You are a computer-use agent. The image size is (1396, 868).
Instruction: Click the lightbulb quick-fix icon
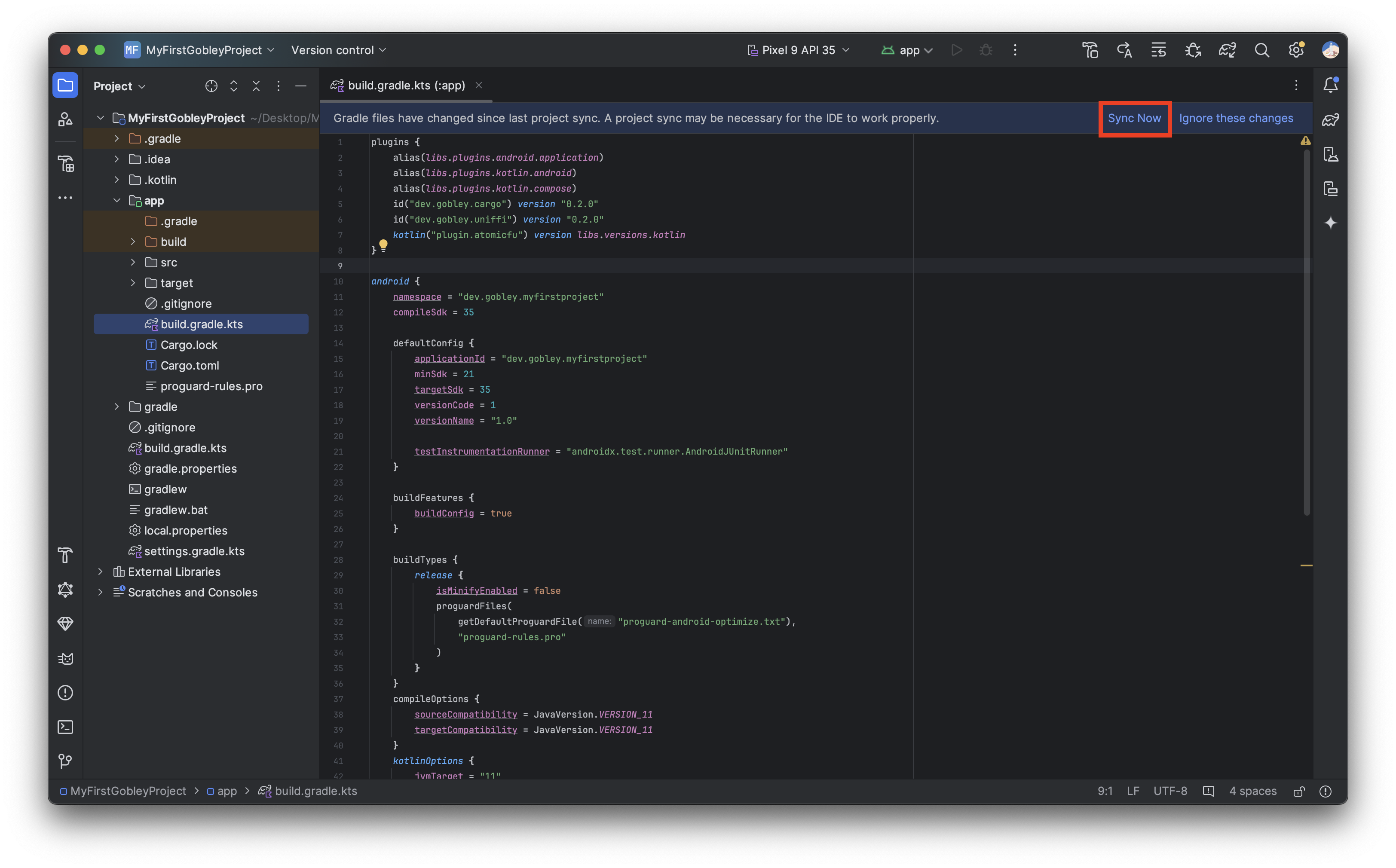click(383, 246)
